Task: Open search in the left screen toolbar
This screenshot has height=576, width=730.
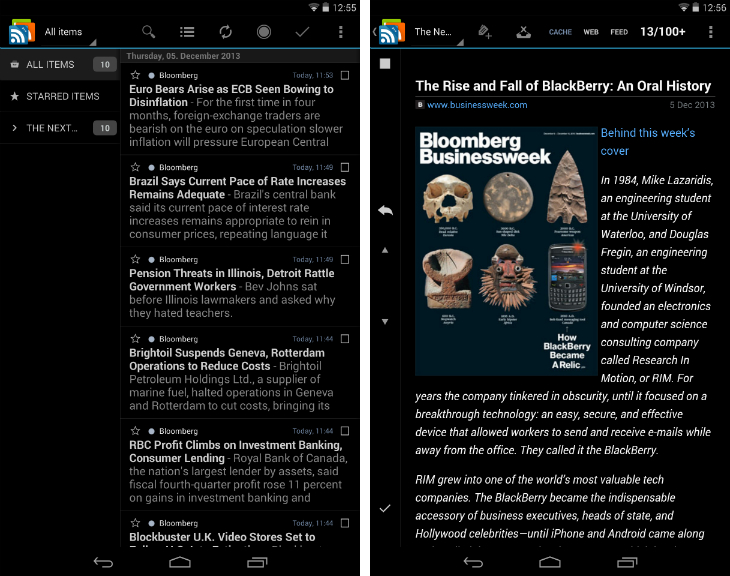Action: pos(149,32)
